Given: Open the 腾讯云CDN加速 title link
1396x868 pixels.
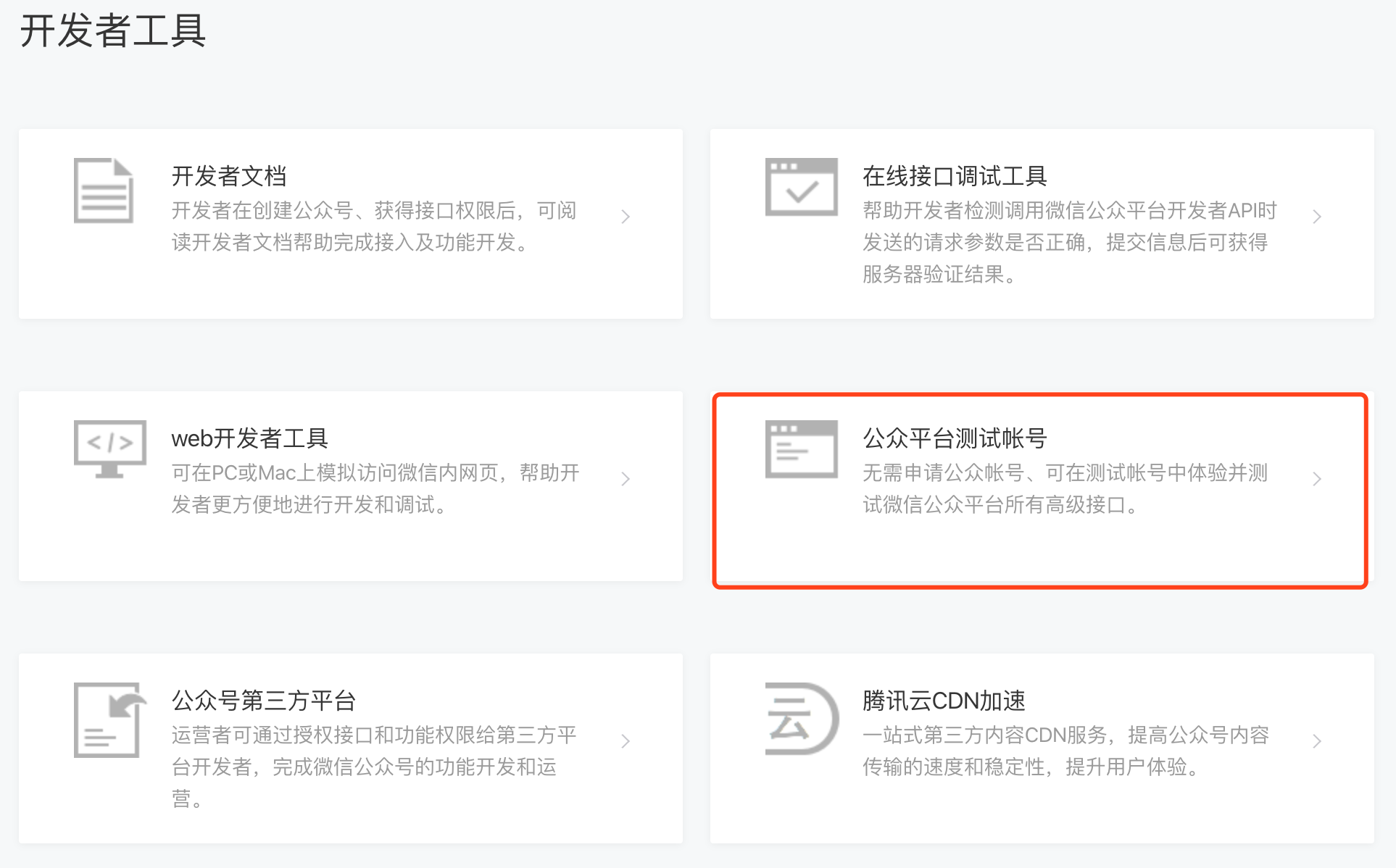Looking at the screenshot, I should [x=944, y=701].
